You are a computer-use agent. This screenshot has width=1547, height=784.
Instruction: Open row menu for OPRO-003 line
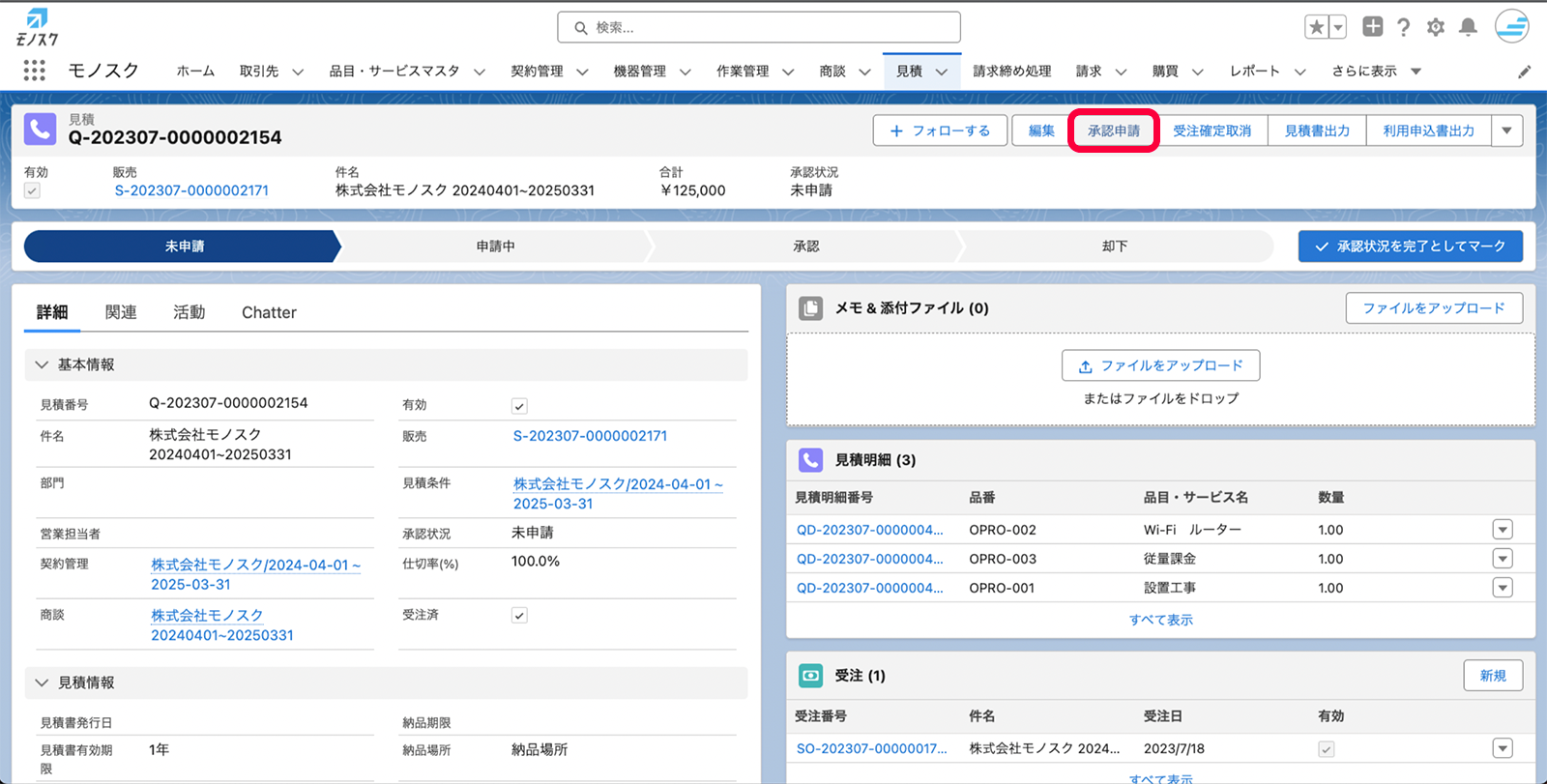tap(1503, 559)
